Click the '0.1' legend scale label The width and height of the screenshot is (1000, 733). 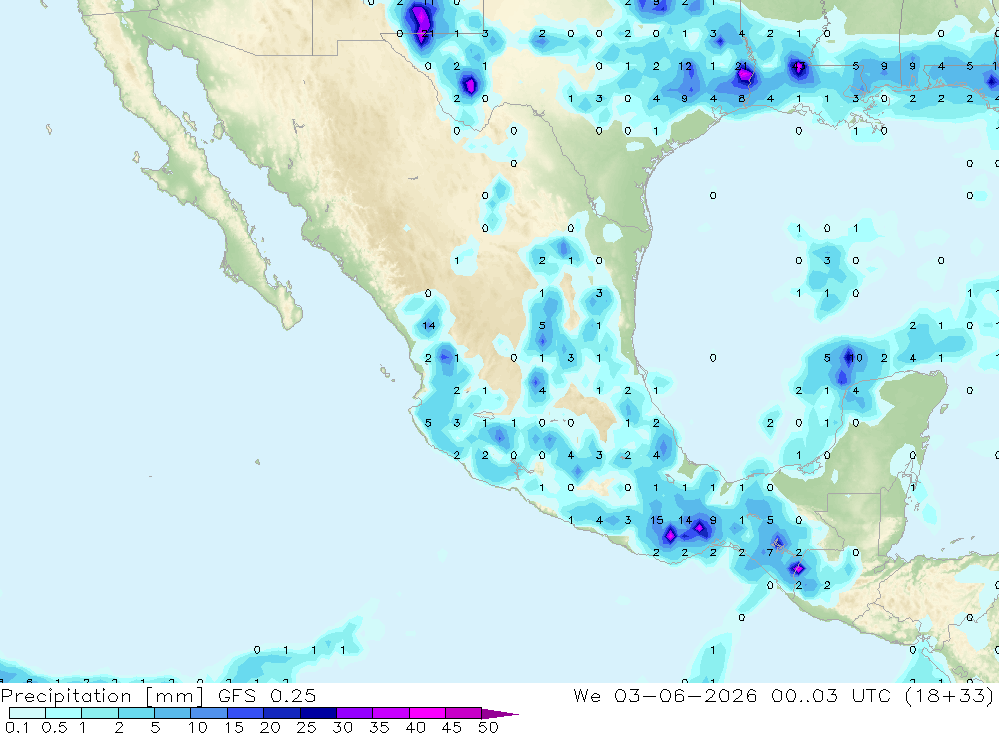tap(17, 727)
